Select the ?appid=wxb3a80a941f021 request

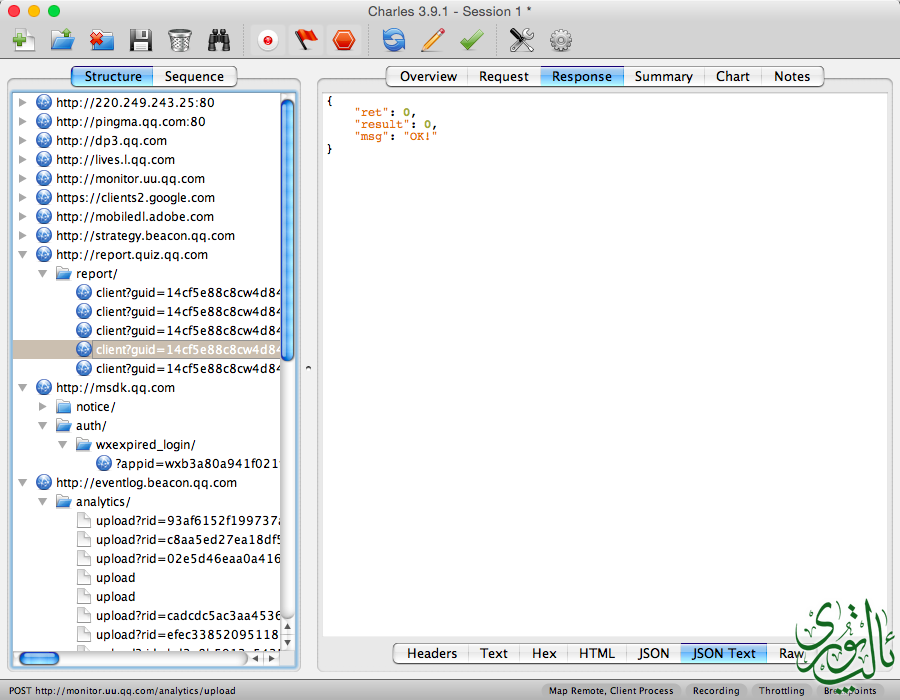point(197,464)
